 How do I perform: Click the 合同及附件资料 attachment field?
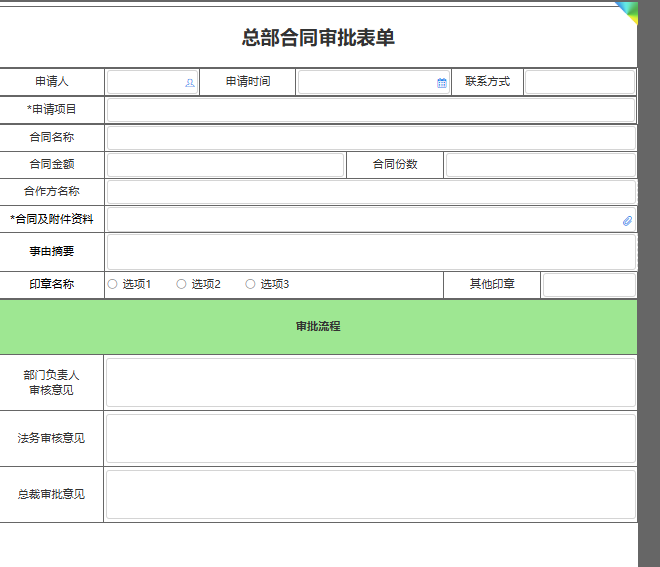tap(371, 220)
